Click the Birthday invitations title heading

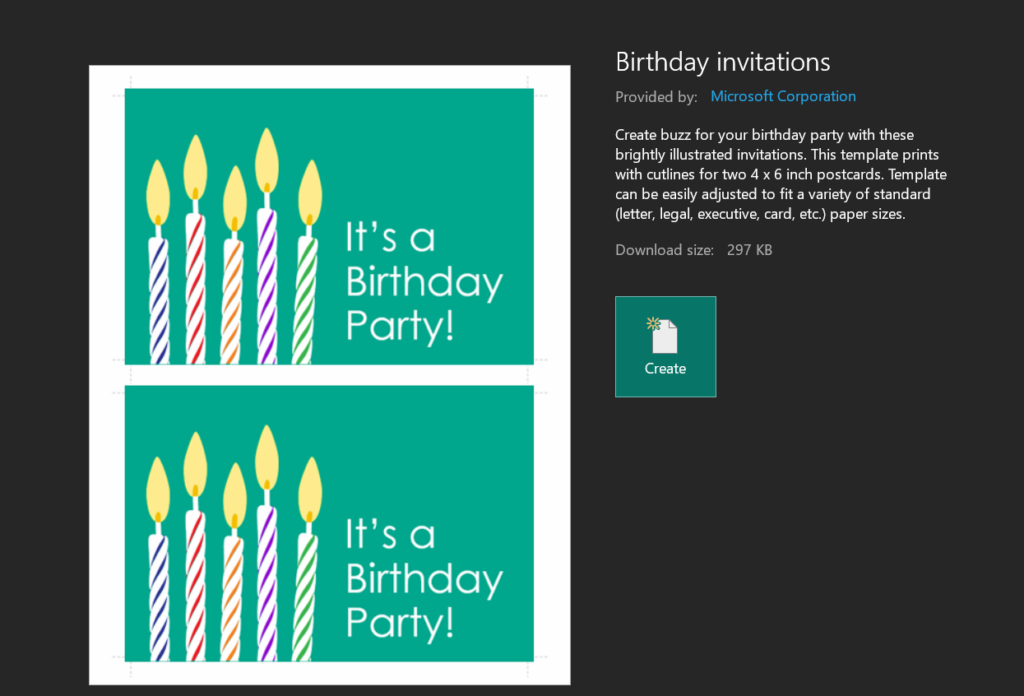click(x=722, y=62)
